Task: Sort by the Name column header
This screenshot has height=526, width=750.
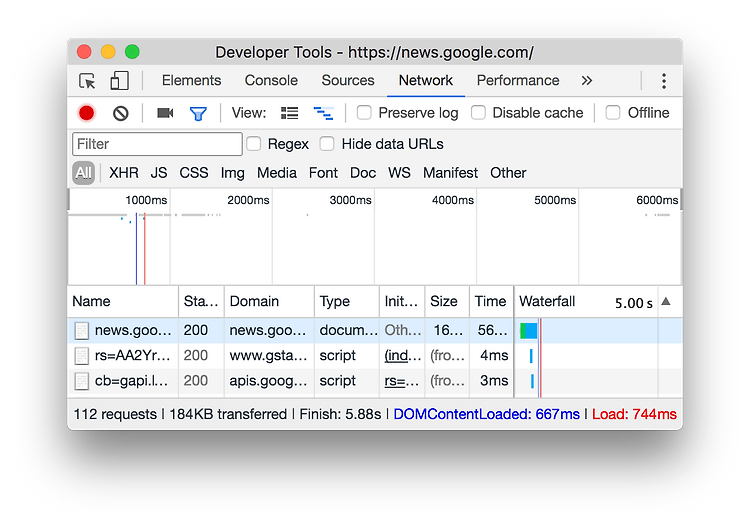Action: tap(123, 301)
